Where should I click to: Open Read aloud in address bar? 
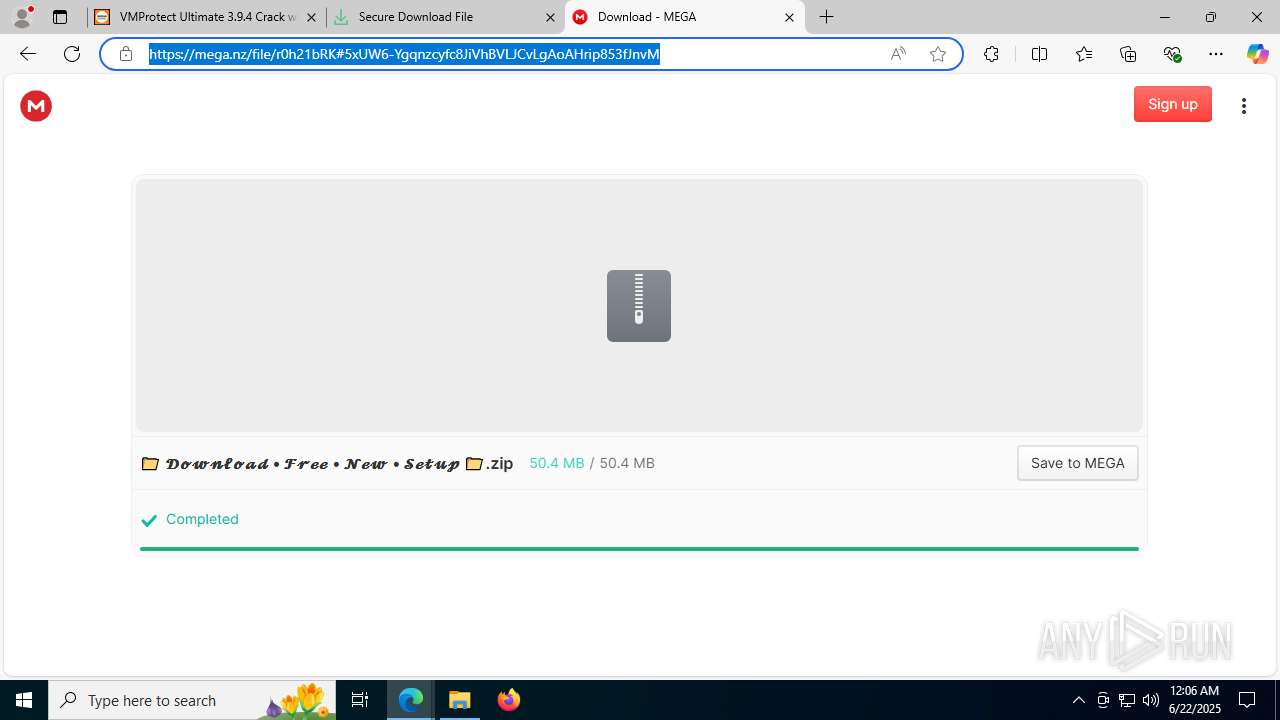pyautogui.click(x=898, y=54)
